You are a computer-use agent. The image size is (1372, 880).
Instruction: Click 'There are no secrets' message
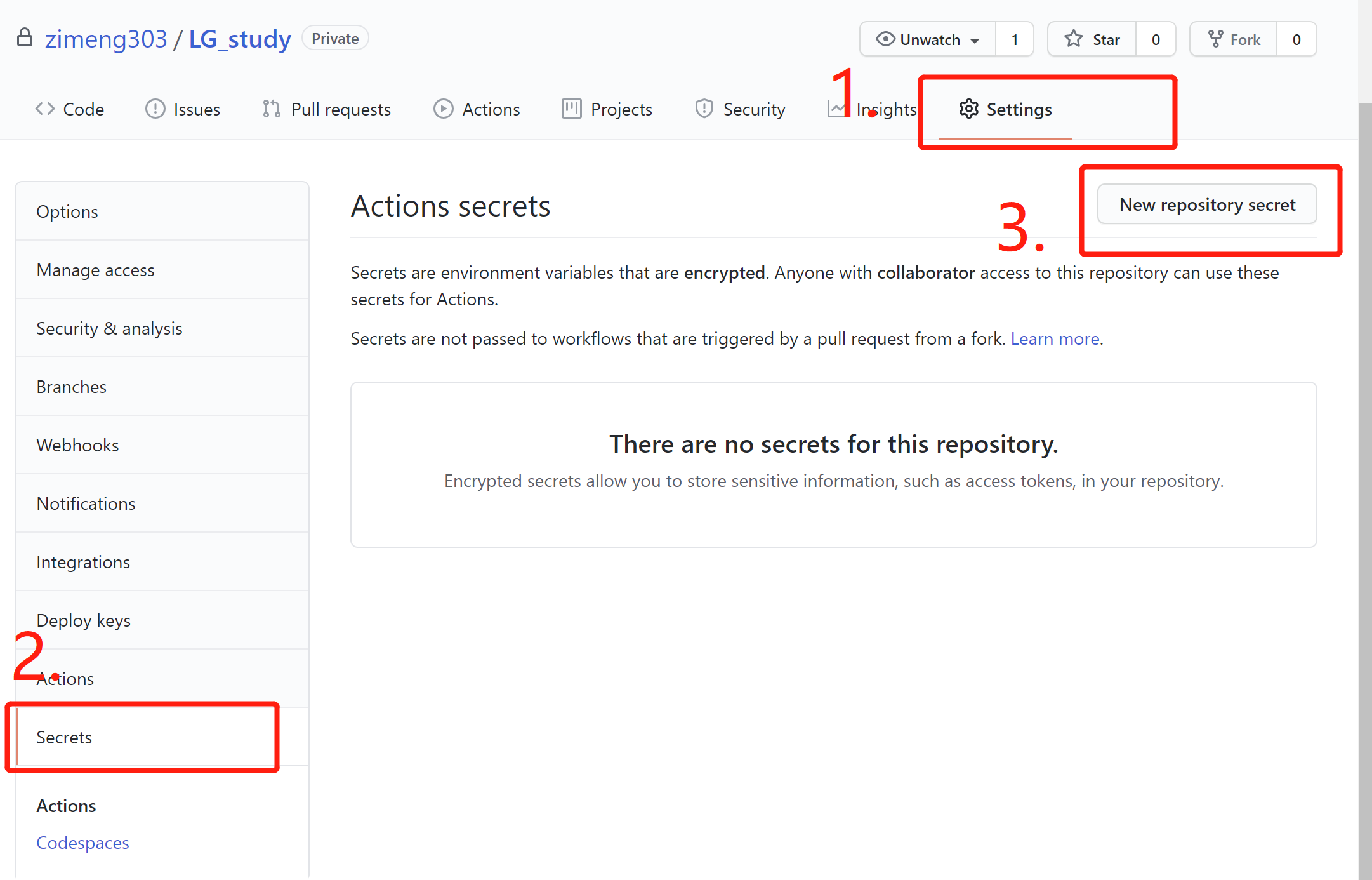pyautogui.click(x=833, y=444)
